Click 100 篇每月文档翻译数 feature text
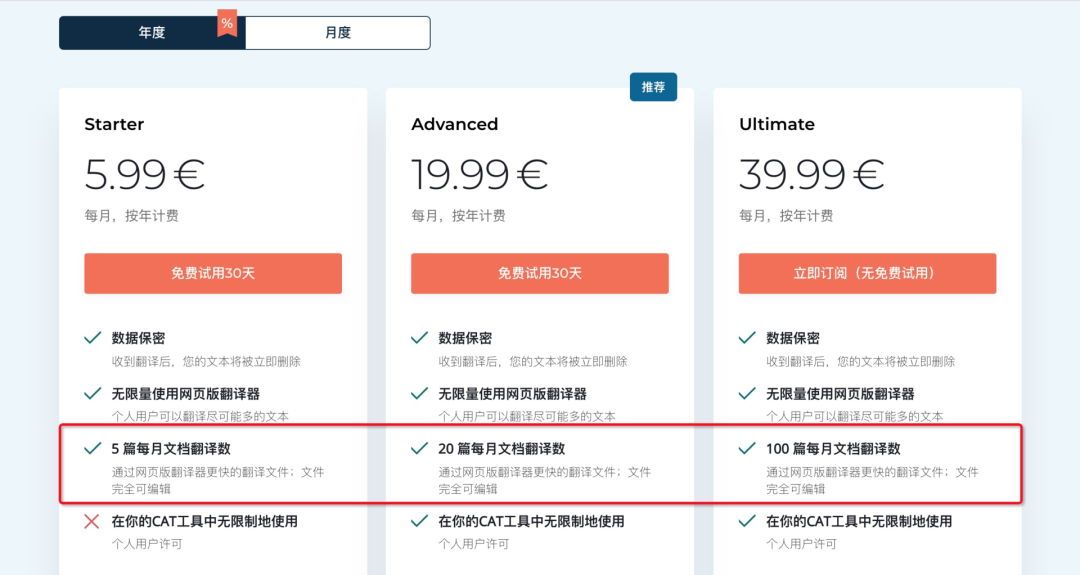 (833, 449)
